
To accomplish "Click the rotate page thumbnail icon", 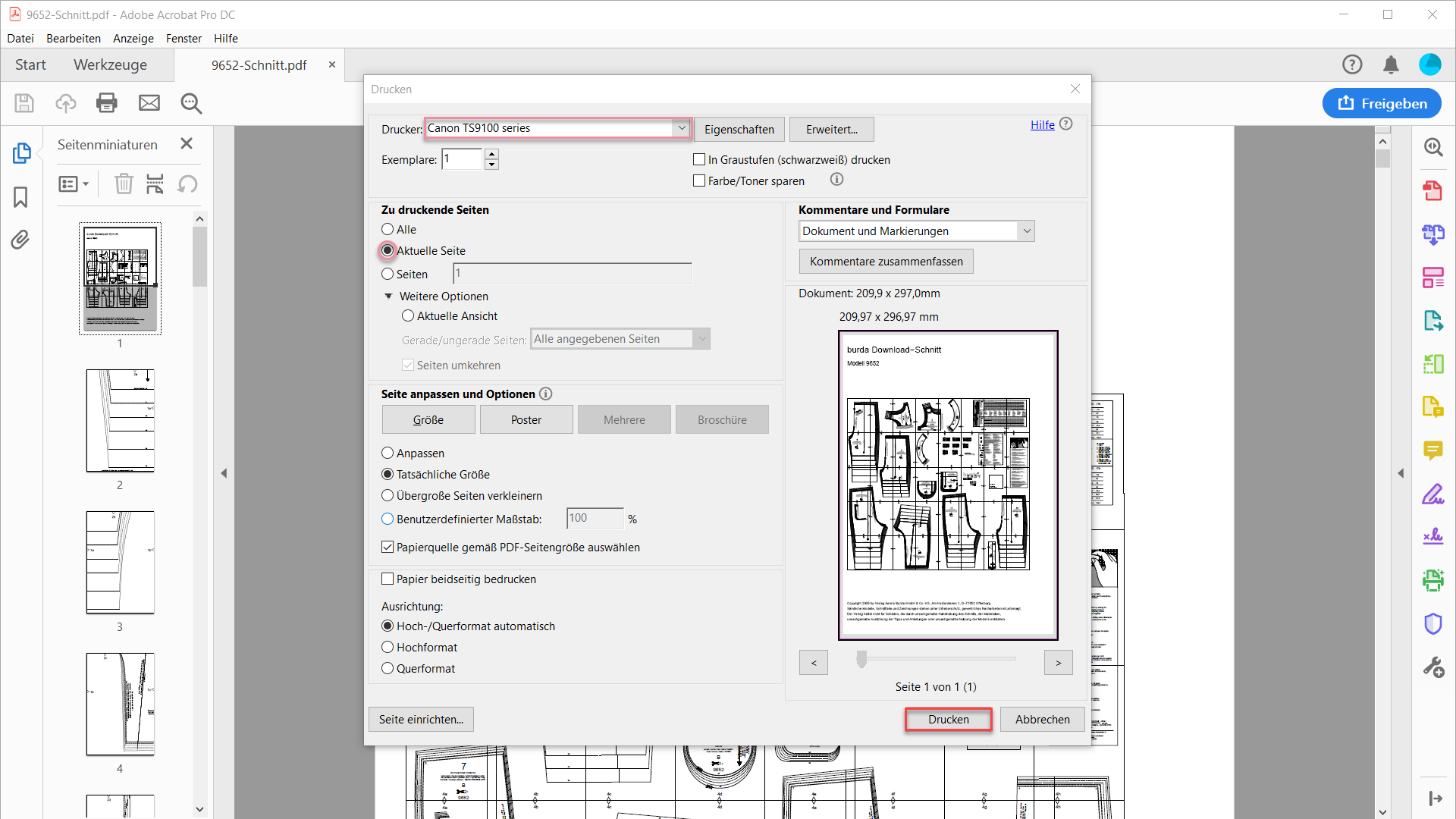I will tap(187, 184).
